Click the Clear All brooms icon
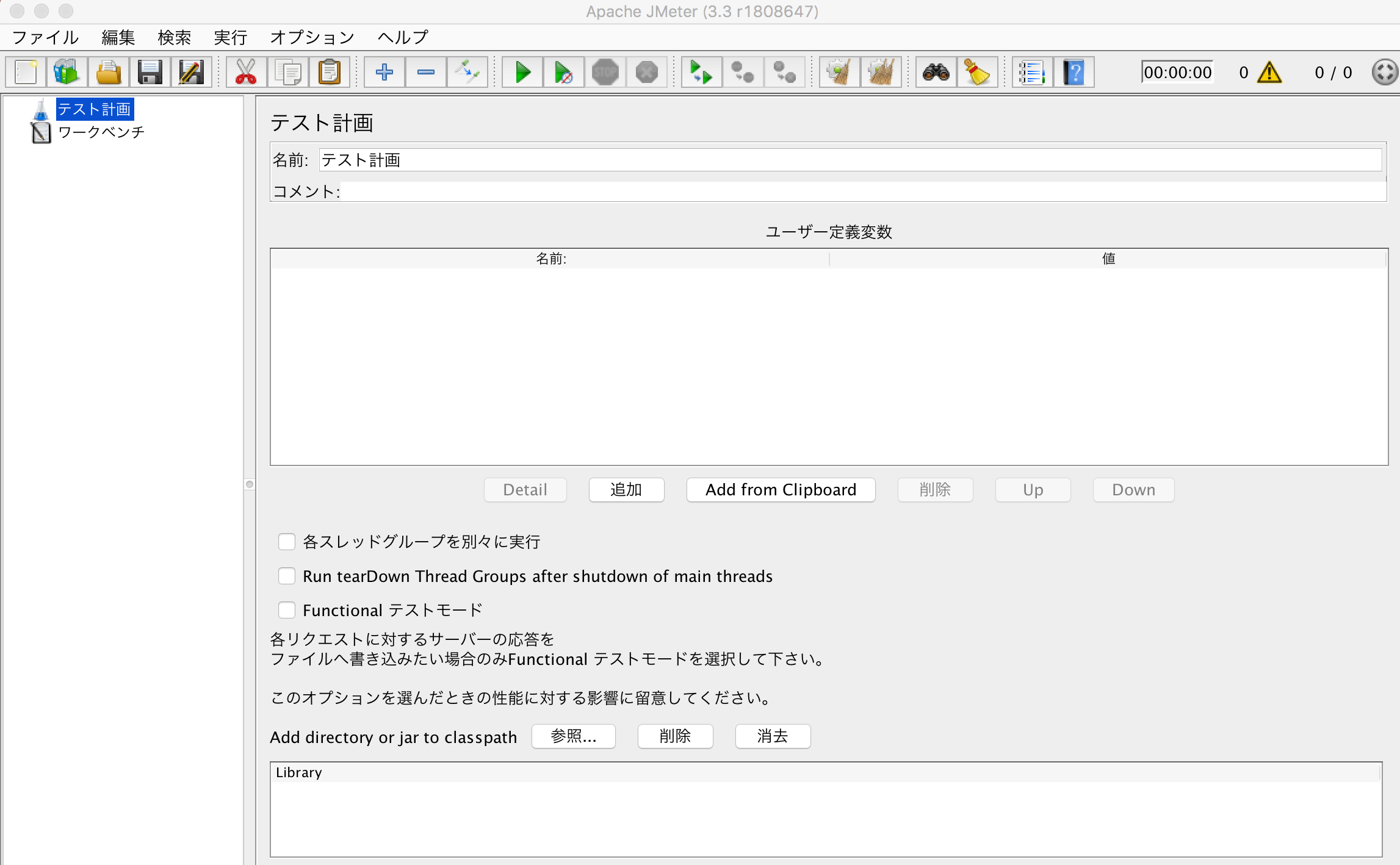1400x865 pixels. click(x=881, y=73)
